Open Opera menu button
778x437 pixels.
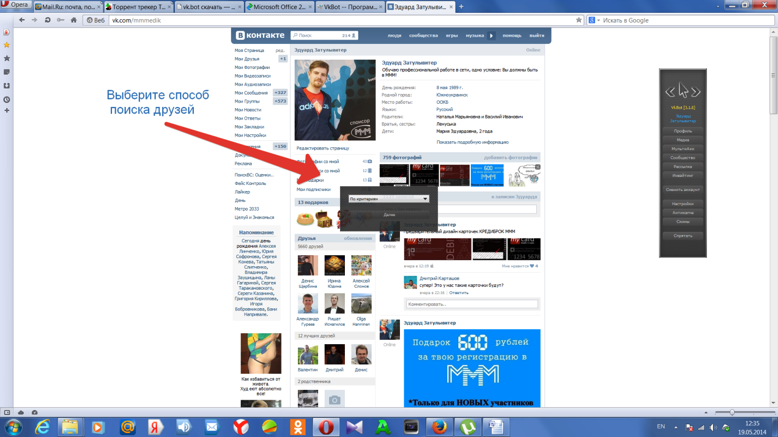(x=15, y=5)
